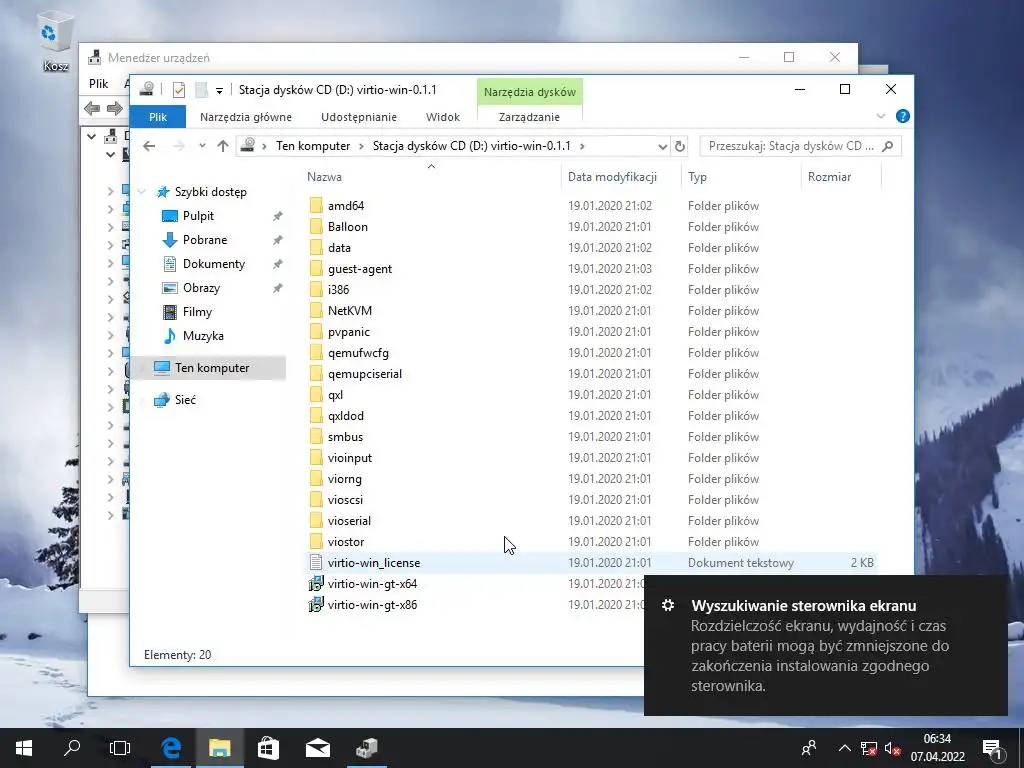Screen dimensions: 1024x768
Task: Click the Muzyka music note icon
Action: [x=170, y=336]
